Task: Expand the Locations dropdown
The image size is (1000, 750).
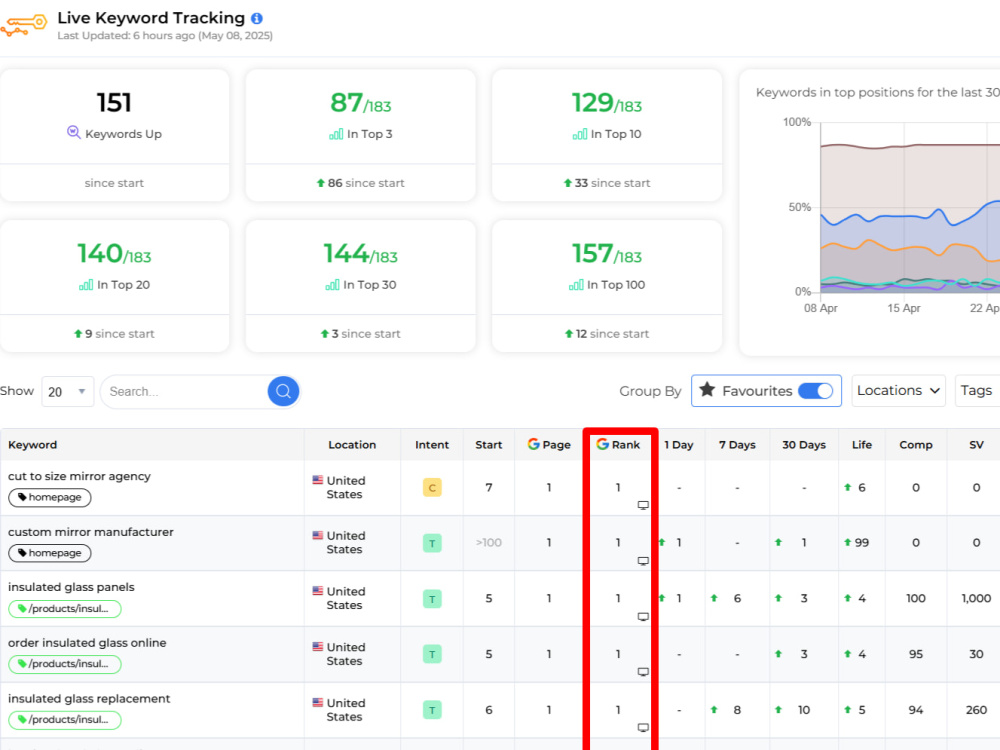Action: click(x=898, y=390)
